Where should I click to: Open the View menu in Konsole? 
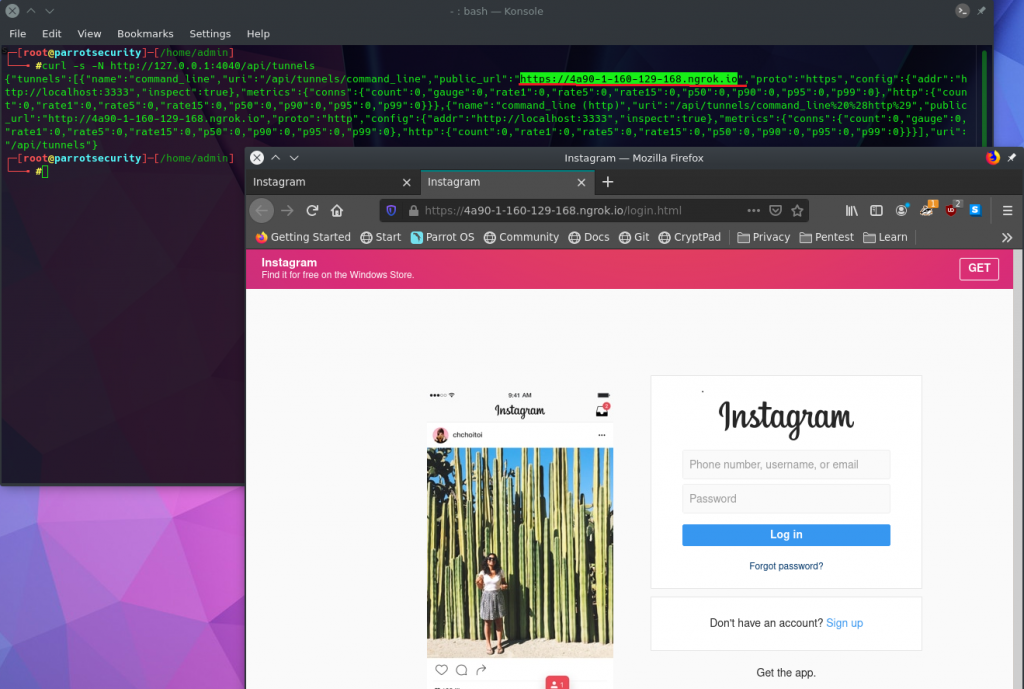[89, 33]
